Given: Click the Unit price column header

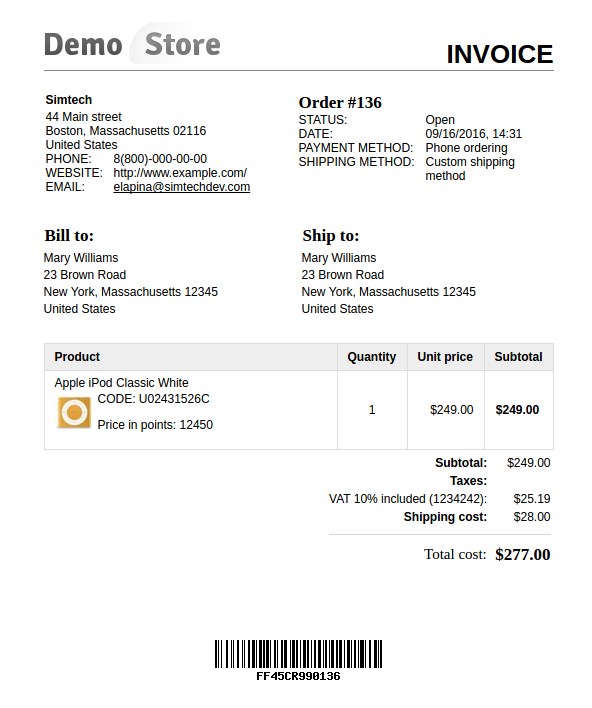Looking at the screenshot, I should [x=445, y=357].
